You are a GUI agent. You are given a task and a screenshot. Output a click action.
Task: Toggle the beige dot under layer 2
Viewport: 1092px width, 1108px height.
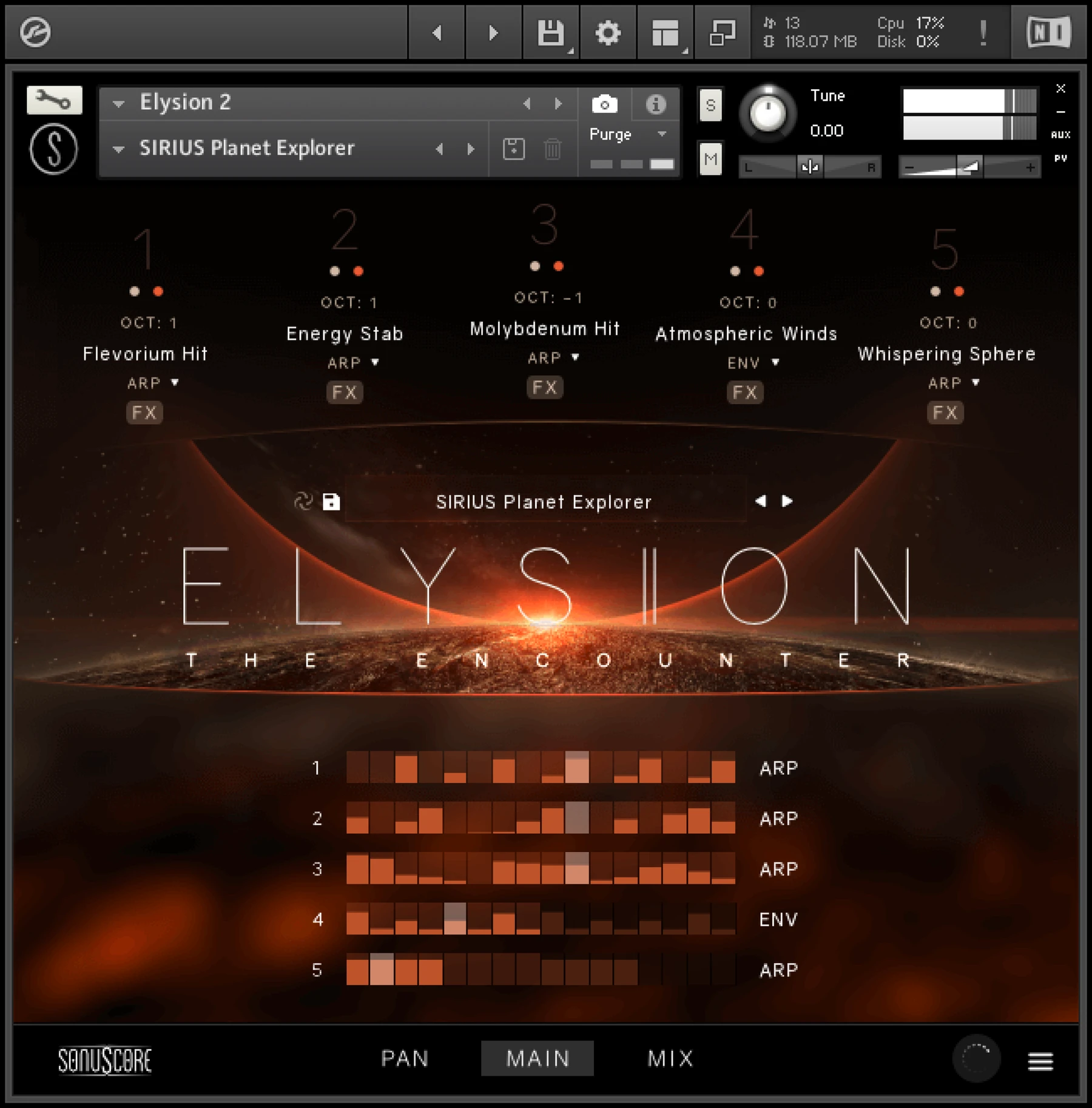[x=334, y=271]
